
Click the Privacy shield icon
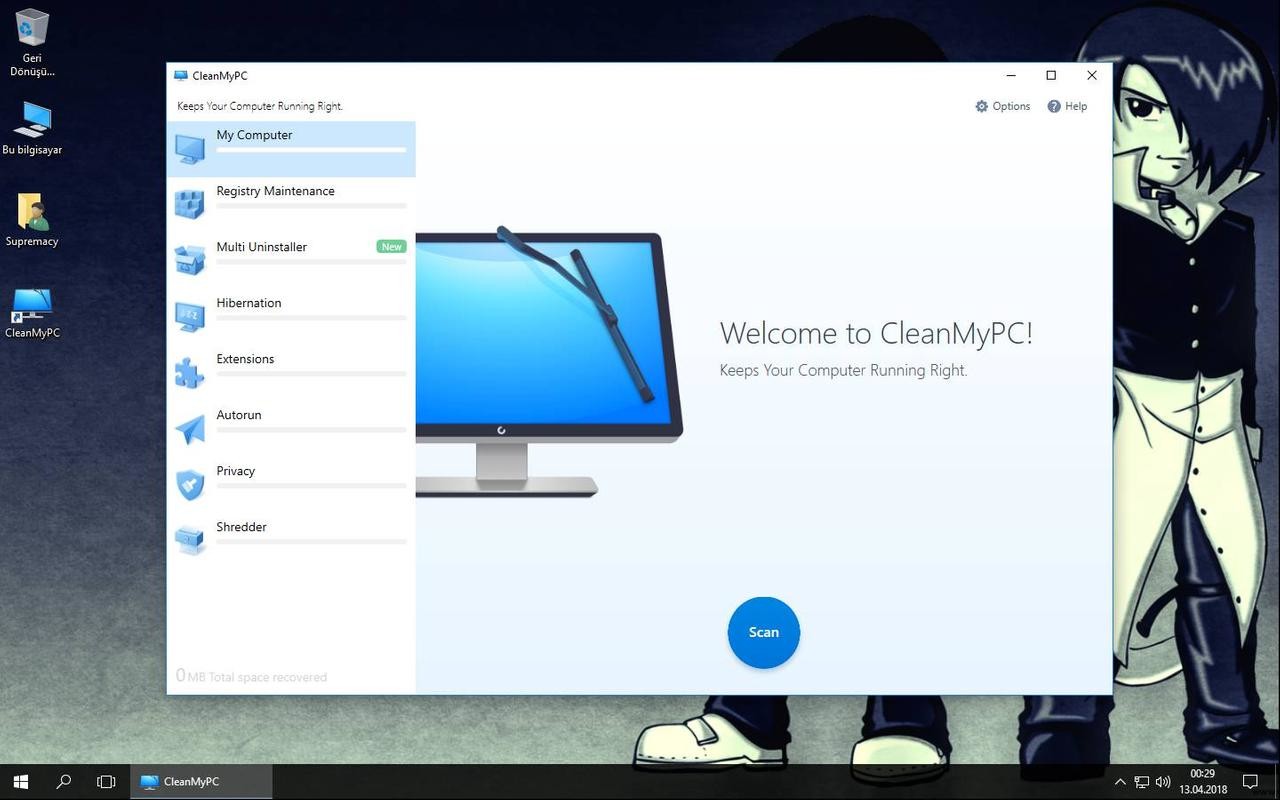coord(190,485)
